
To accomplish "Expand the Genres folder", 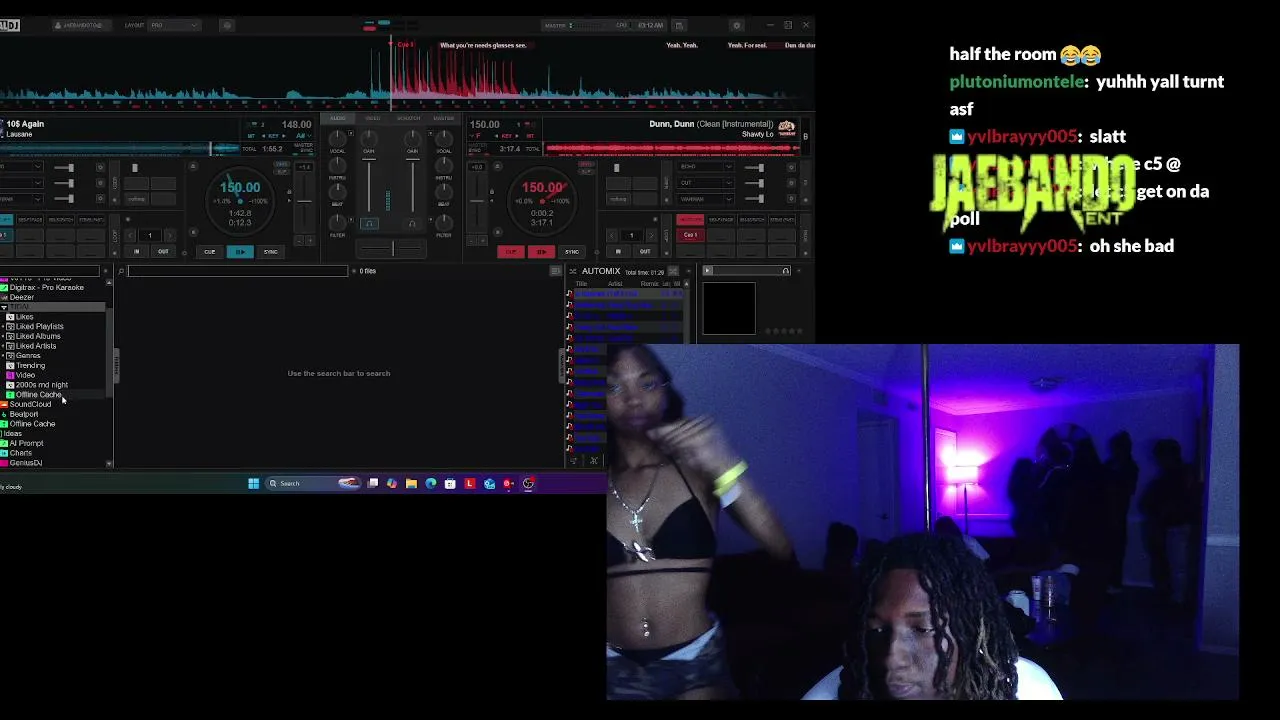I will (4, 356).
